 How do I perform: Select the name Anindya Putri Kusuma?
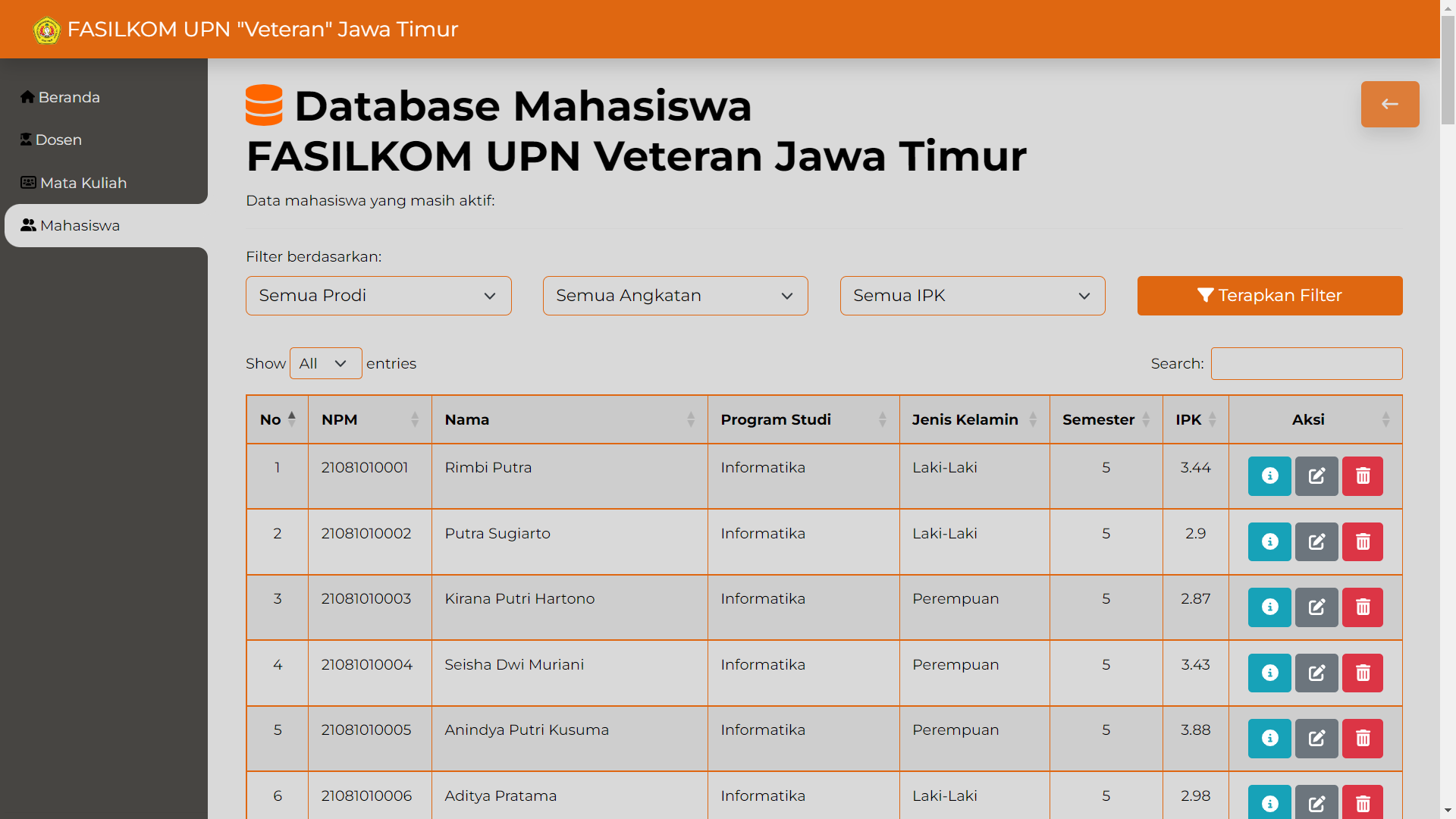point(527,730)
